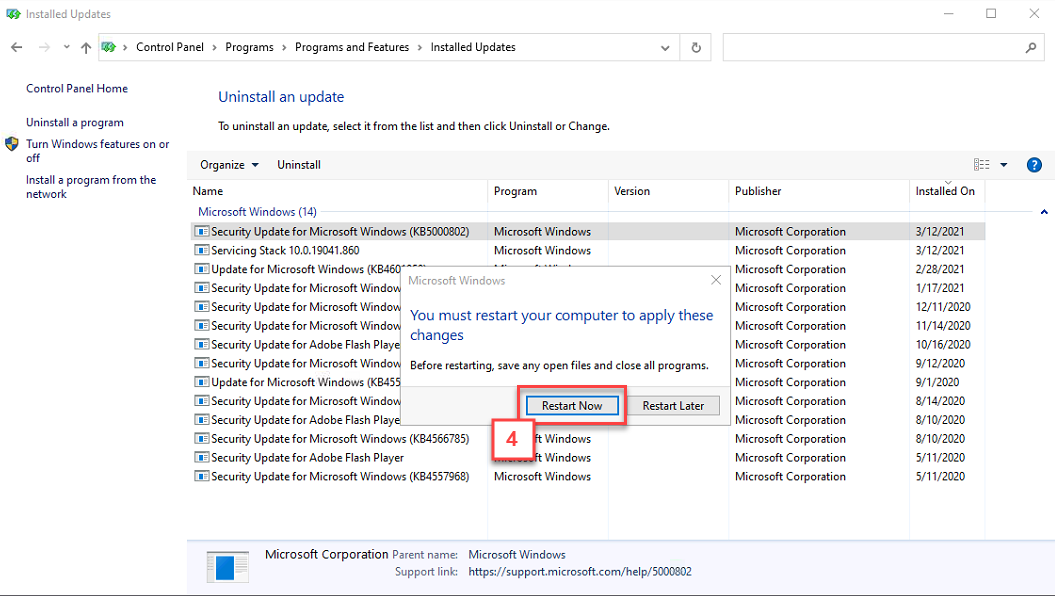Image resolution: width=1055 pixels, height=596 pixels.
Task: Click the Installed Updates breadcrumb
Action: coord(473,47)
